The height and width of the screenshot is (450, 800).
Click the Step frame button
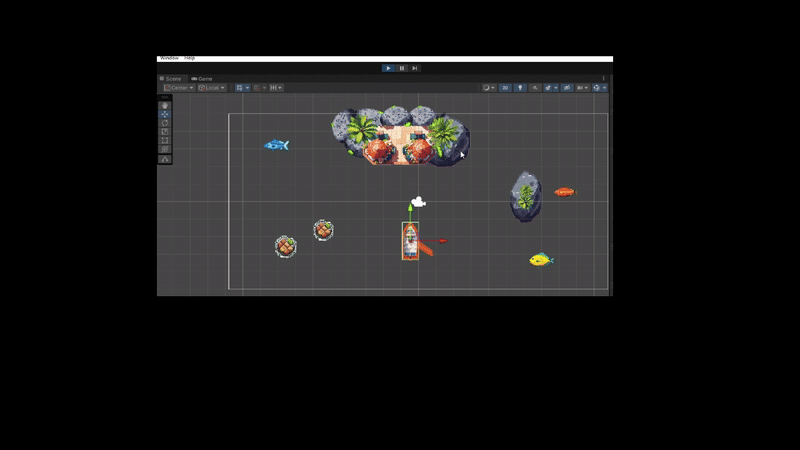tap(414, 68)
